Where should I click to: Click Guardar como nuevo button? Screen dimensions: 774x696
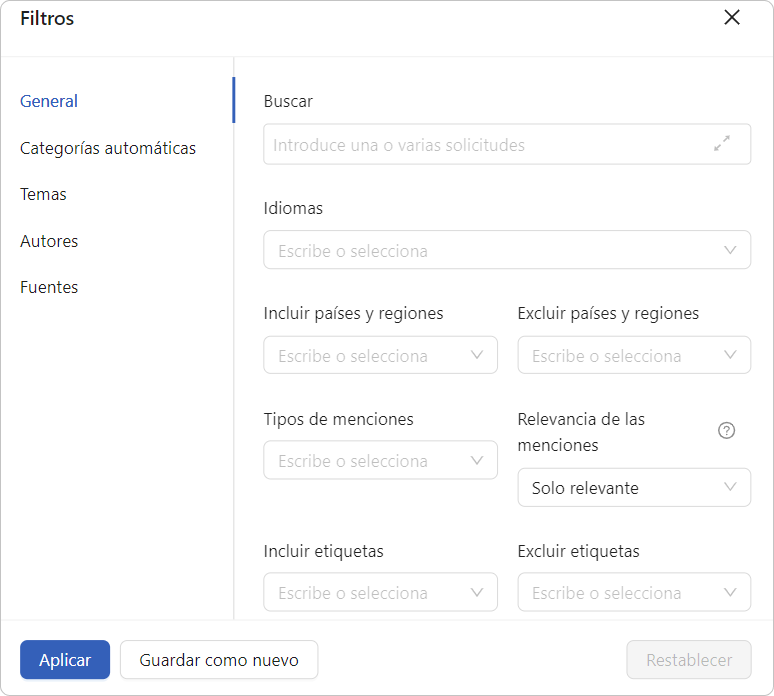[219, 659]
